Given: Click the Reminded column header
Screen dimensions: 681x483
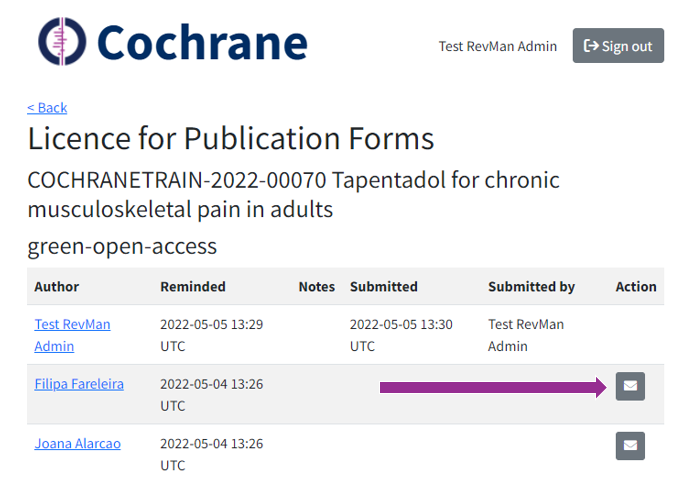Looking at the screenshot, I should click(193, 286).
